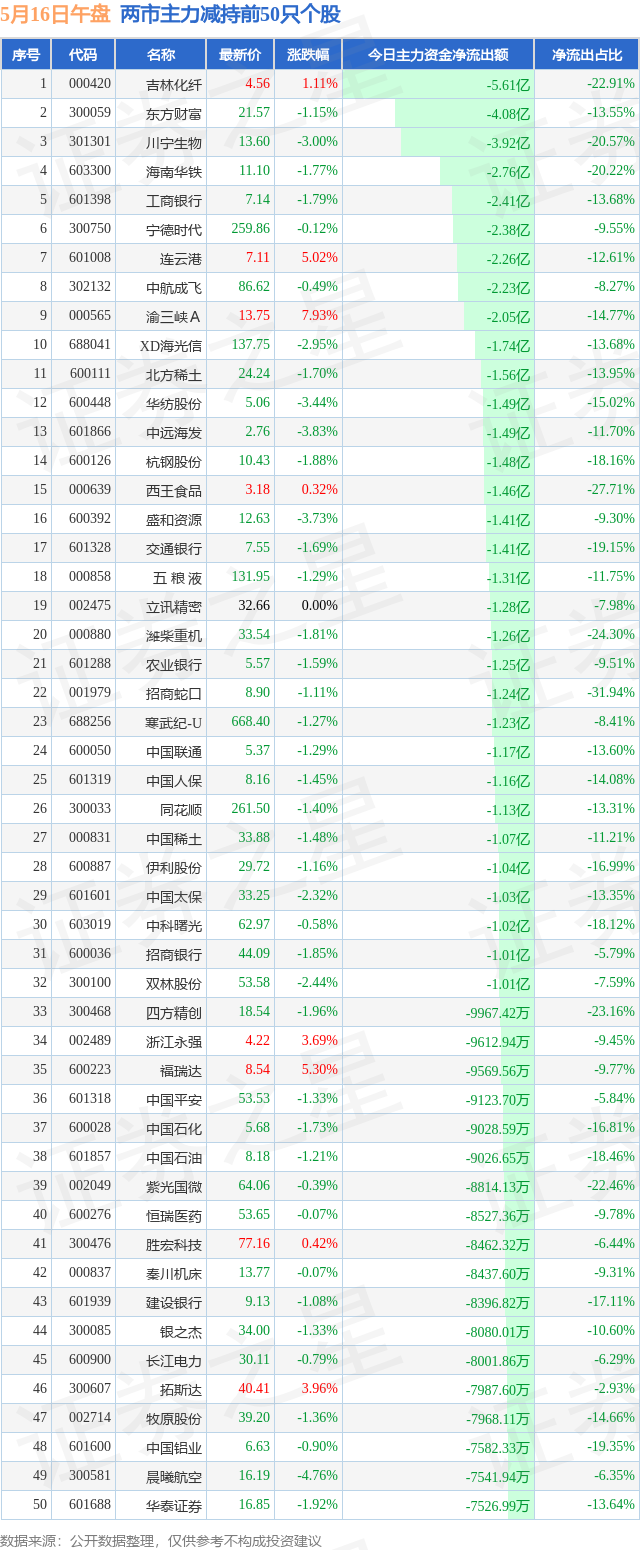Click 渝三峡A change 7.93%
Image resolution: width=640 pixels, height=1550 pixels.
coord(320,316)
